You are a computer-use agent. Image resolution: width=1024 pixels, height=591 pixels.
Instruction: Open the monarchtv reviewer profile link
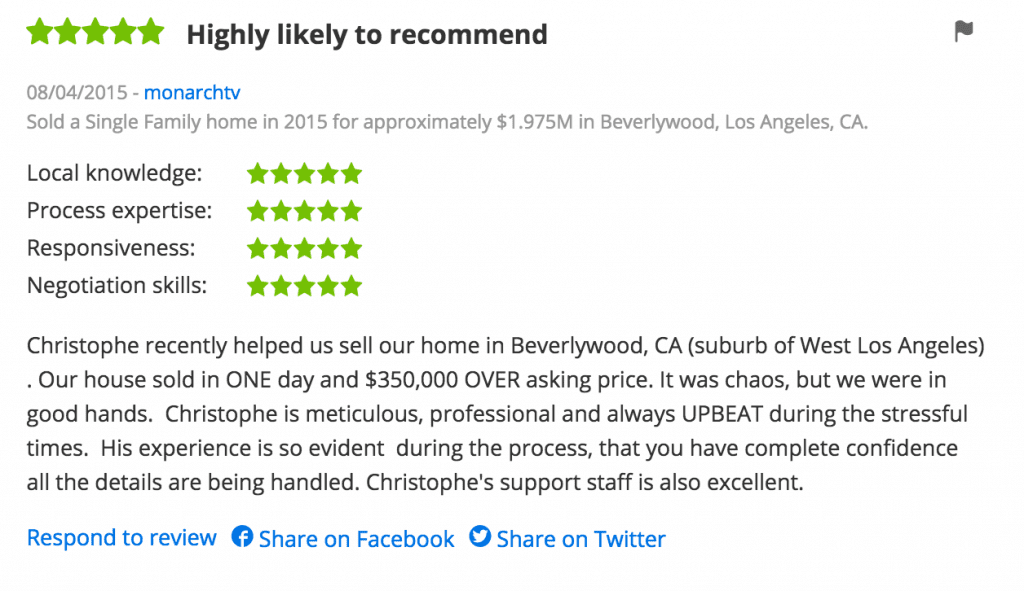click(x=192, y=93)
